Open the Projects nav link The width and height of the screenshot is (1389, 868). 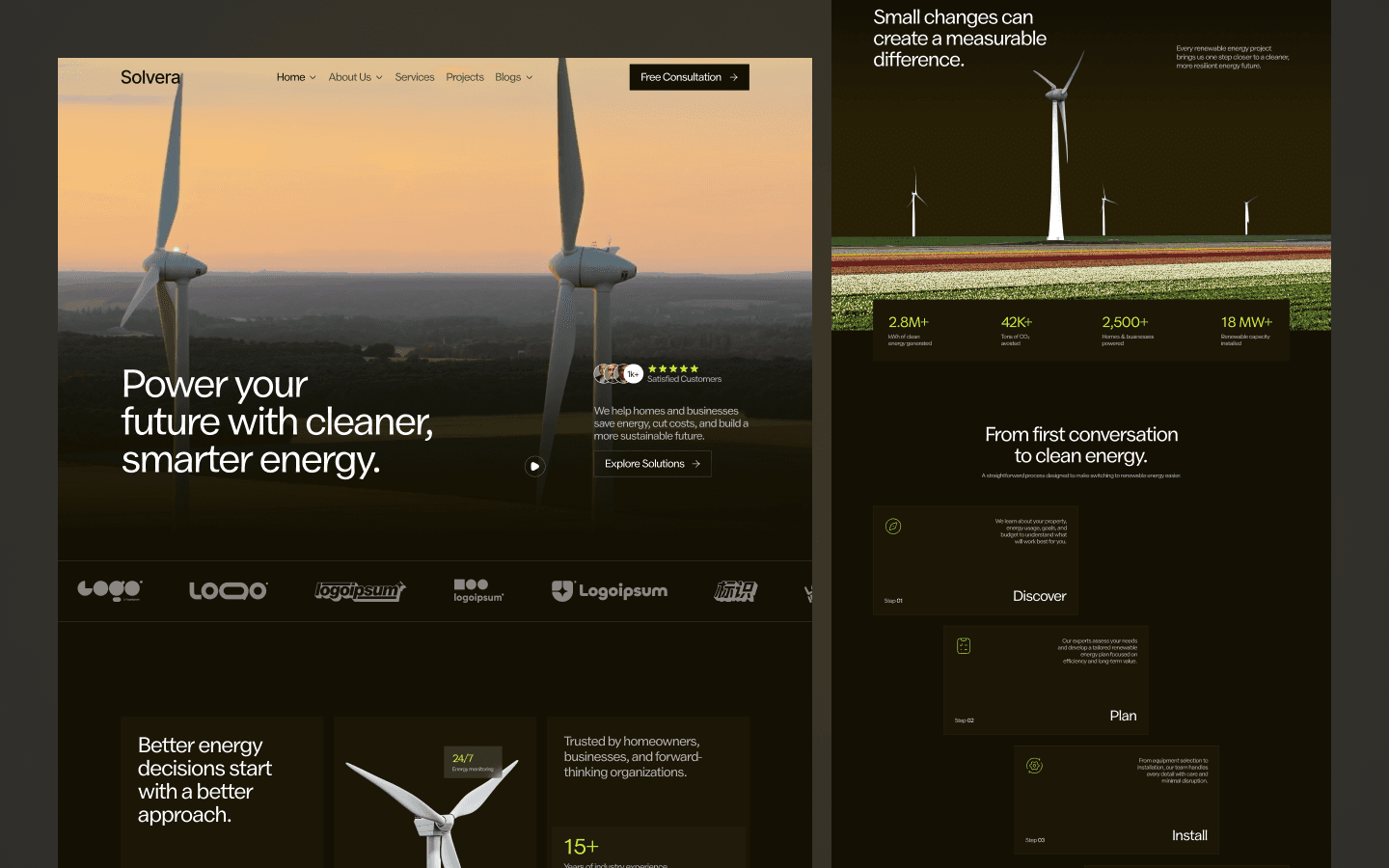465,77
